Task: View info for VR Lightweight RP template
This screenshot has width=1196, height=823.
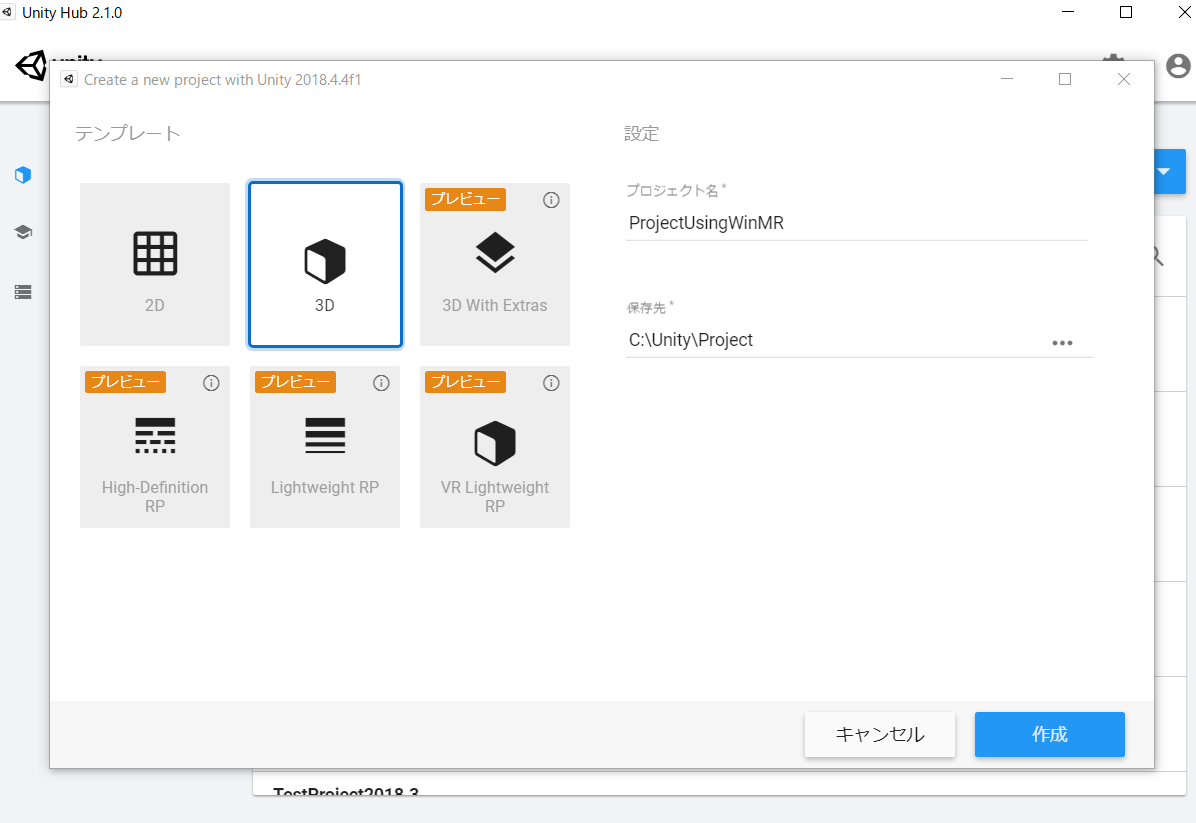Action: pyautogui.click(x=551, y=382)
